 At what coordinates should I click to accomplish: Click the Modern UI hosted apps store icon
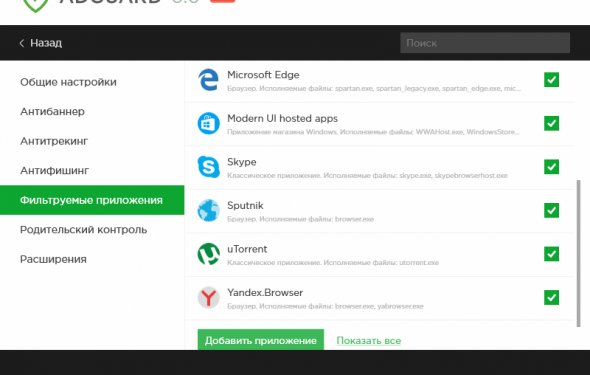click(208, 123)
